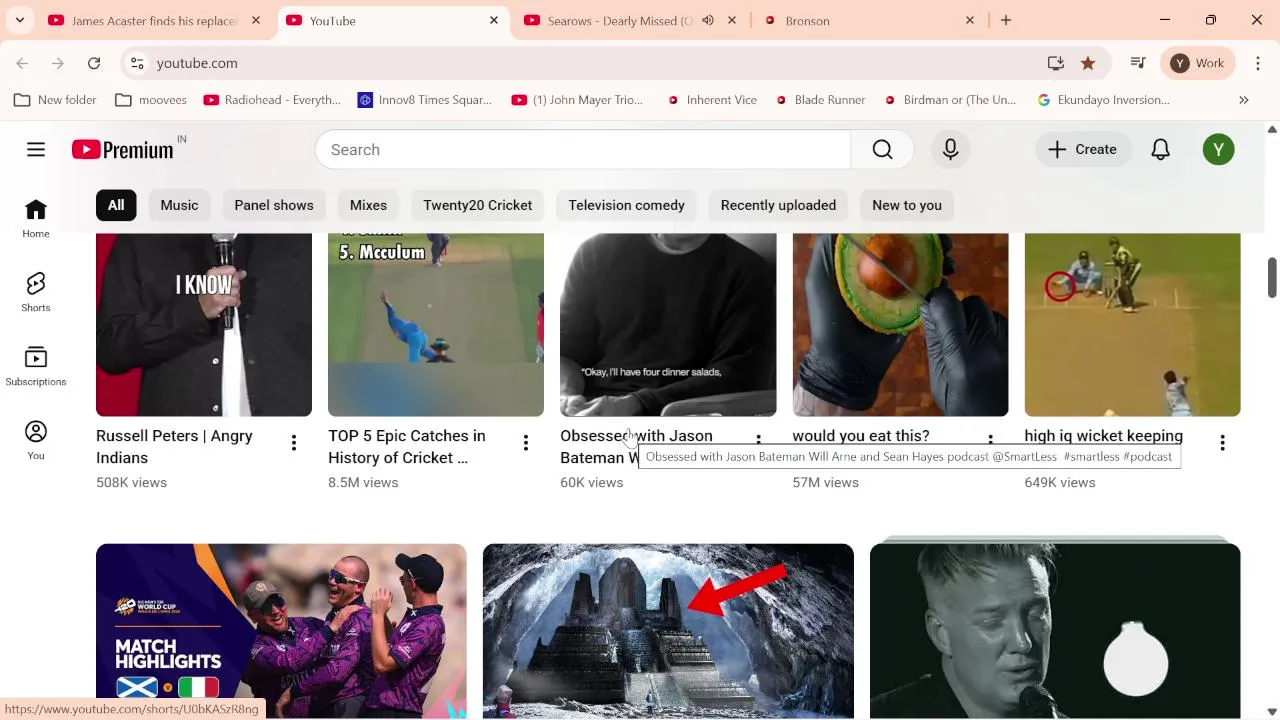This screenshot has width=1280, height=720.
Task: Select the Music filter chip
Action: [180, 205]
